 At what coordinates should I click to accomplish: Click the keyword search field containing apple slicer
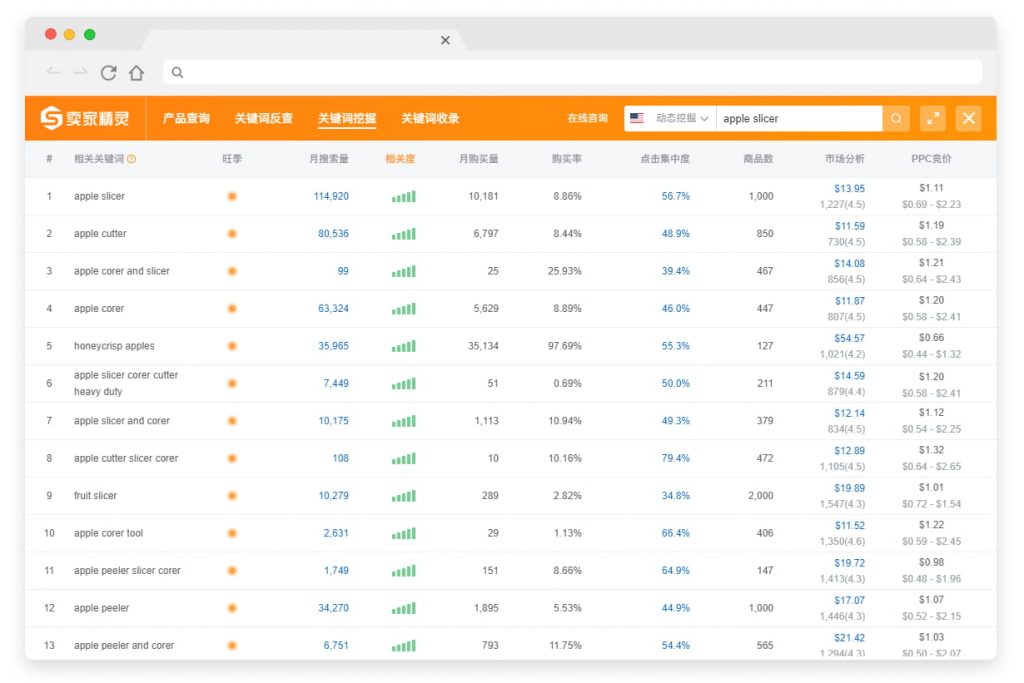pos(797,118)
